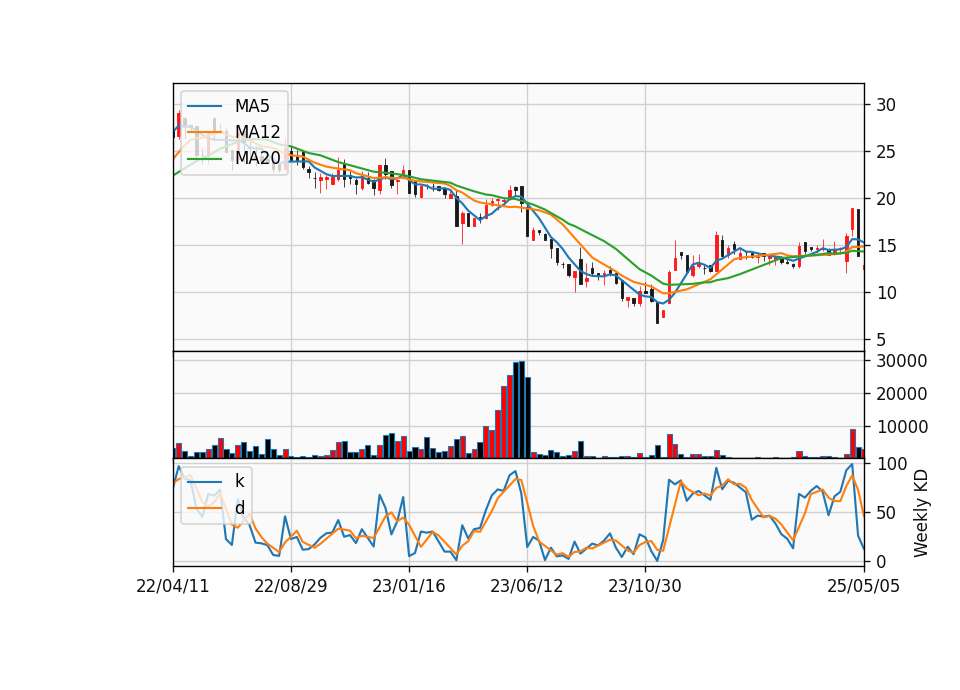Click price axis value 5
The height and width of the screenshot is (690, 960).
pos(881,340)
